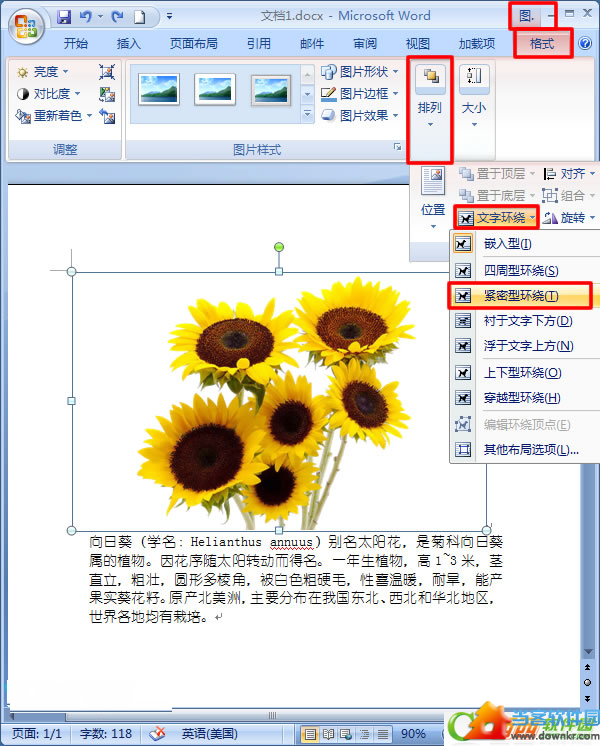Open the 图片边框 dropdown
The image size is (600, 746).
tap(359, 94)
